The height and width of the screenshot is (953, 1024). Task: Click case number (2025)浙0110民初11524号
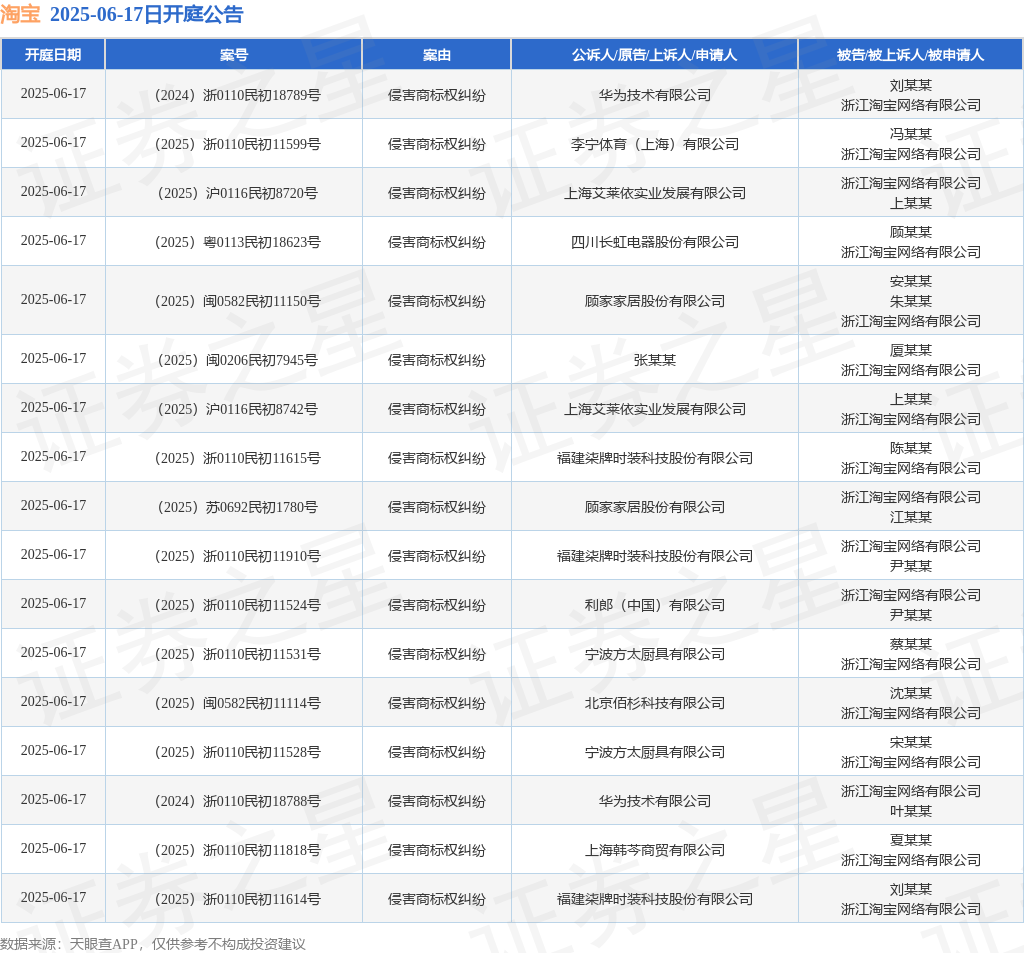[238, 605]
